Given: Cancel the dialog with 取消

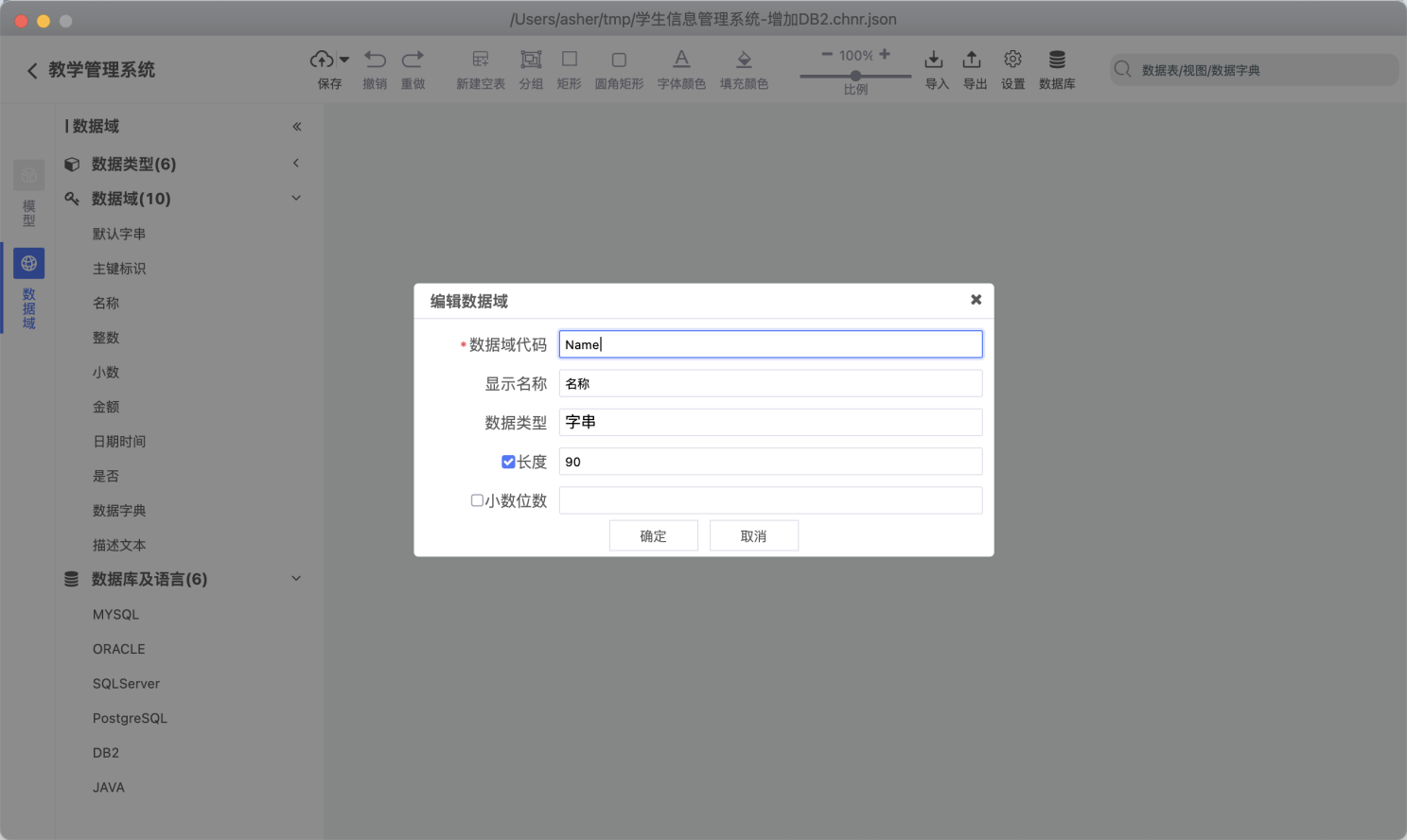Looking at the screenshot, I should pyautogui.click(x=753, y=535).
